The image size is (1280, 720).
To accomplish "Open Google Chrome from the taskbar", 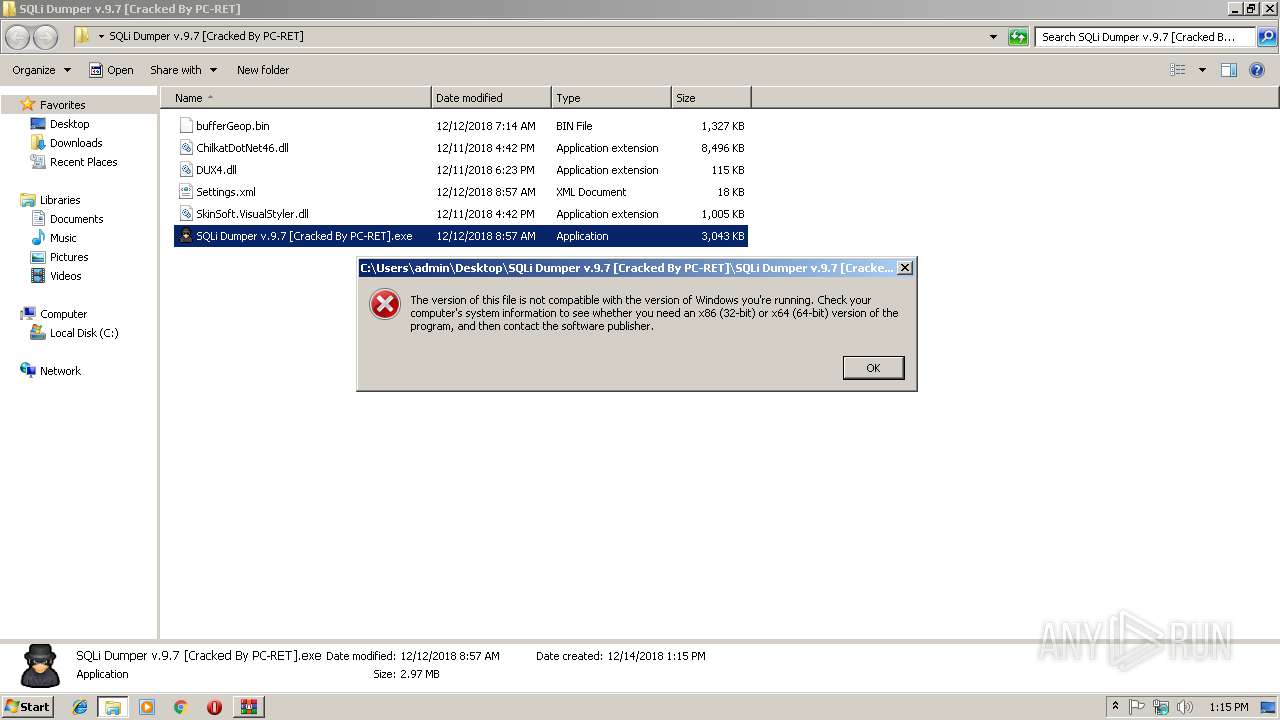I will tap(180, 707).
